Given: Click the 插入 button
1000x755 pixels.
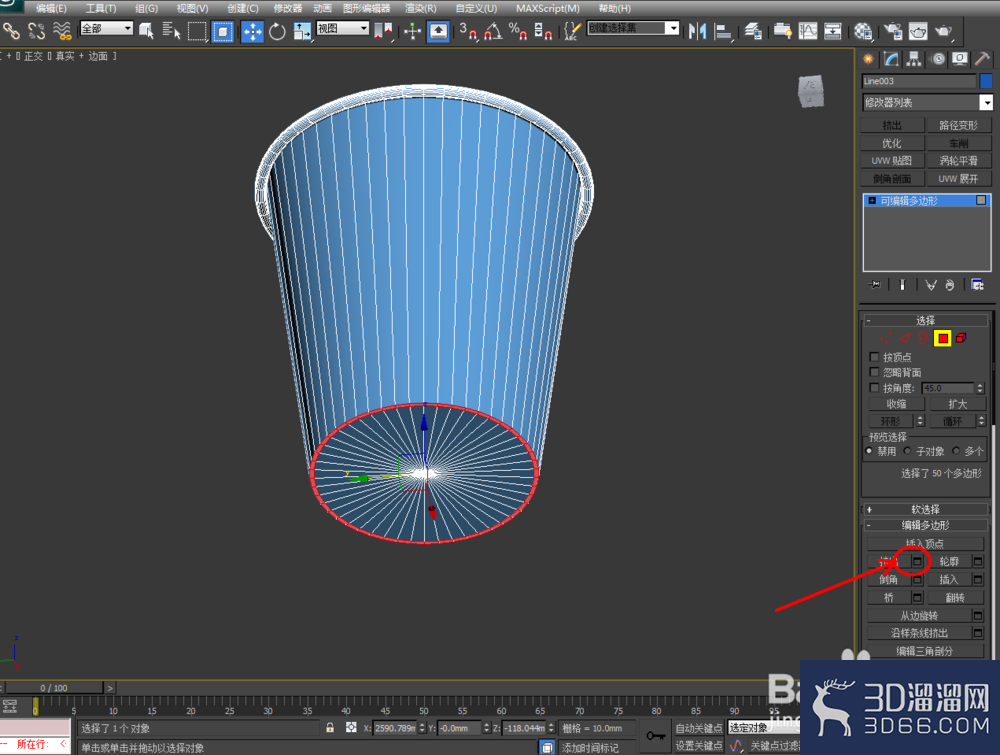Looking at the screenshot, I should click(949, 579).
